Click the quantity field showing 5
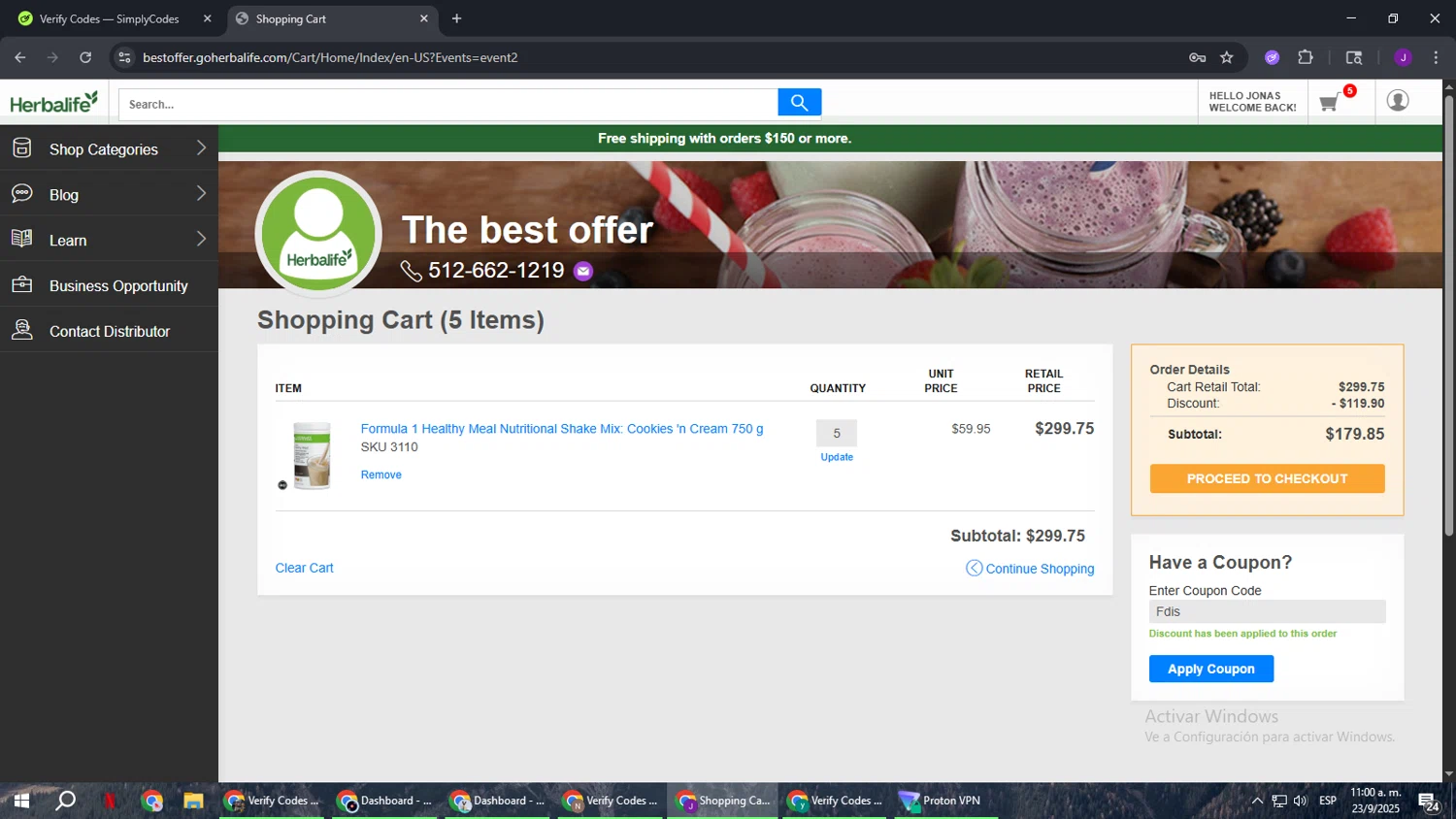Viewport: 1456px width, 819px height. [x=837, y=434]
